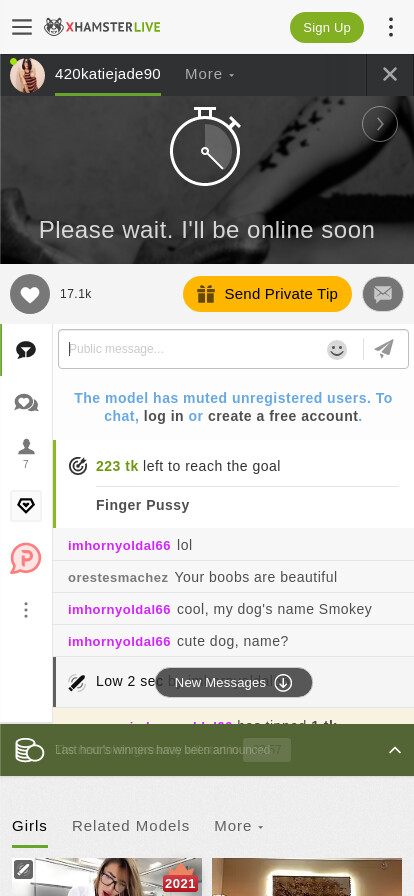Click the pink P tokens icon

tap(26, 558)
